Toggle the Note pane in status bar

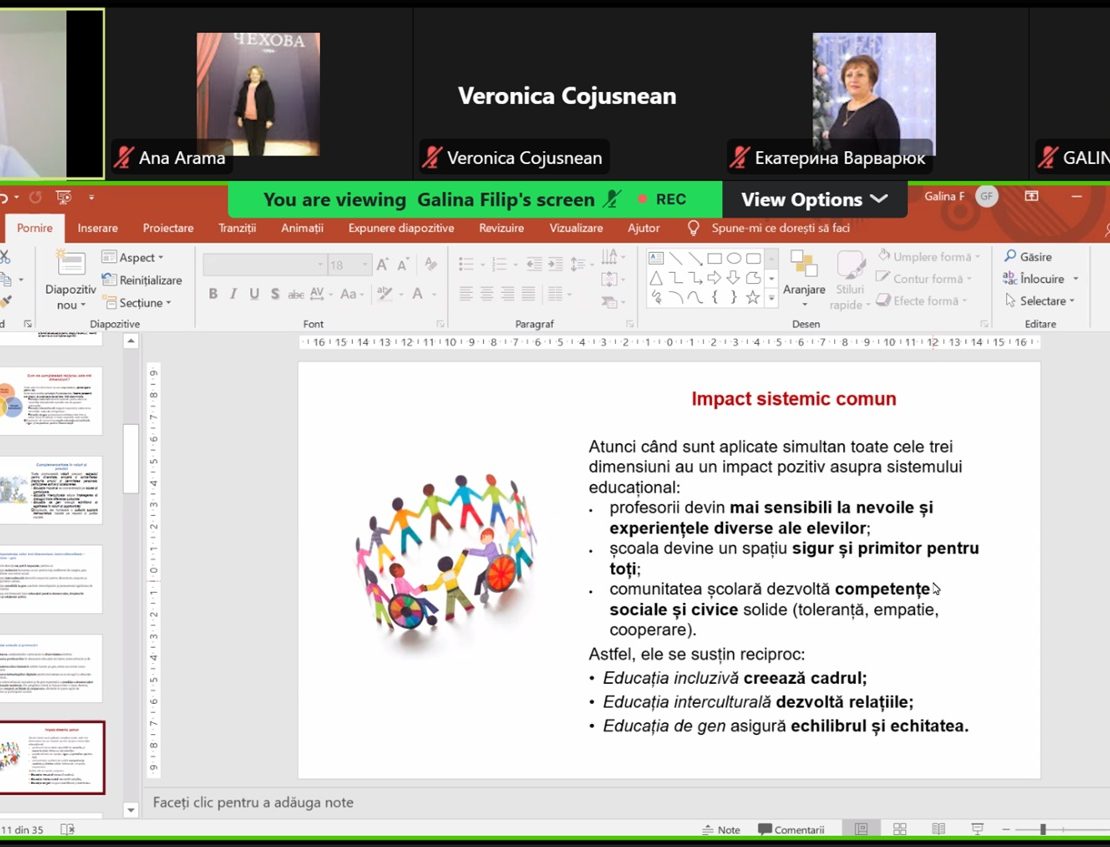[x=721, y=829]
